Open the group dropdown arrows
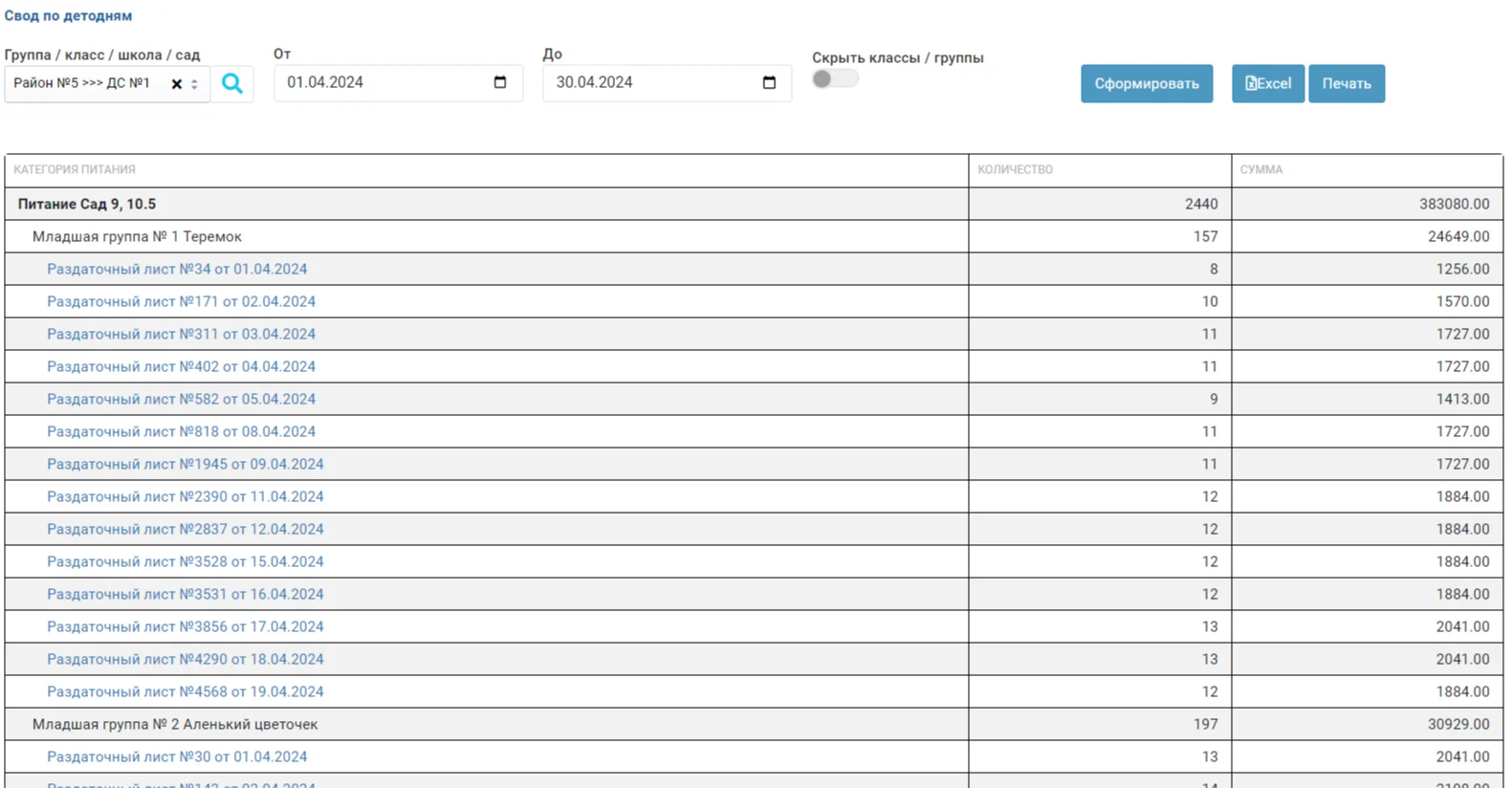 tap(194, 84)
